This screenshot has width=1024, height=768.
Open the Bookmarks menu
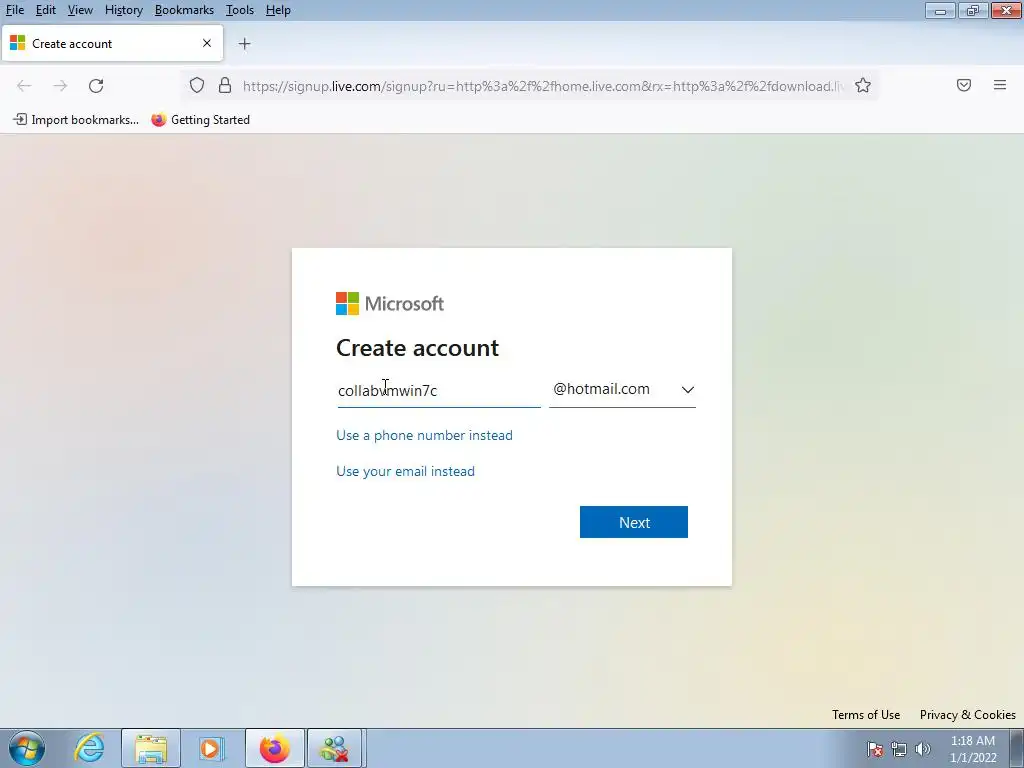click(184, 10)
